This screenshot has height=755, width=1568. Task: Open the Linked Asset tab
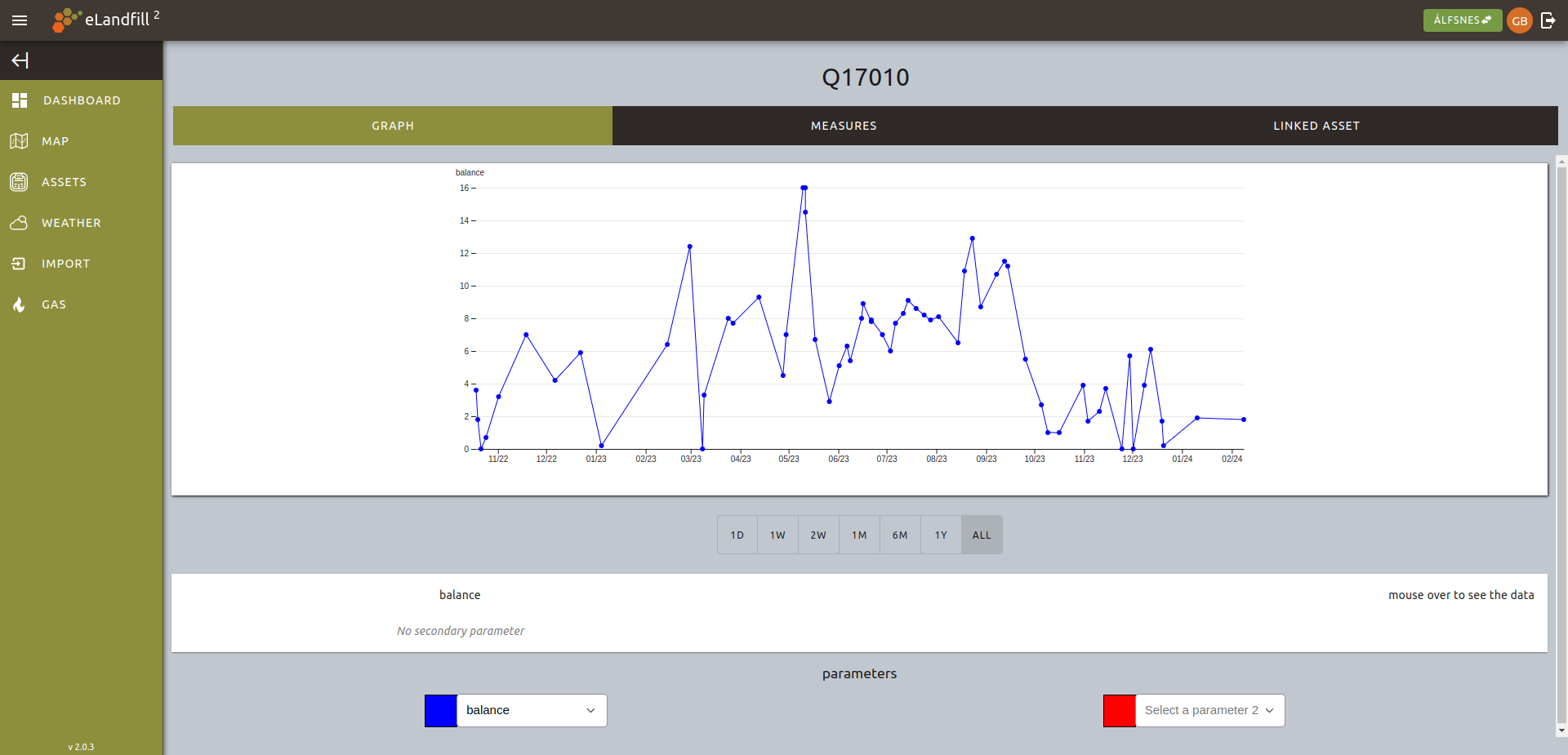1316,126
